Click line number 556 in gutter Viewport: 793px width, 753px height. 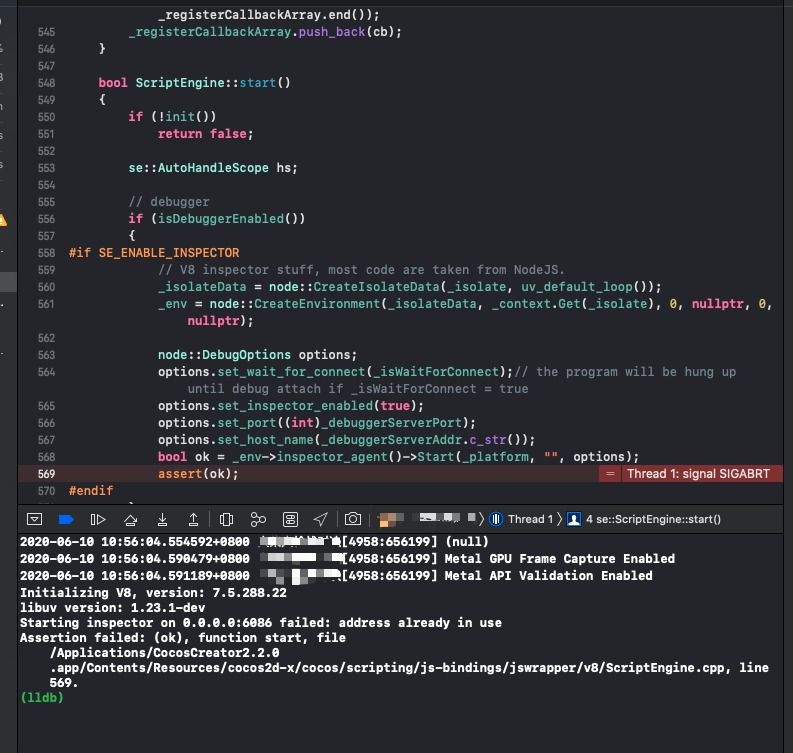(x=46, y=219)
